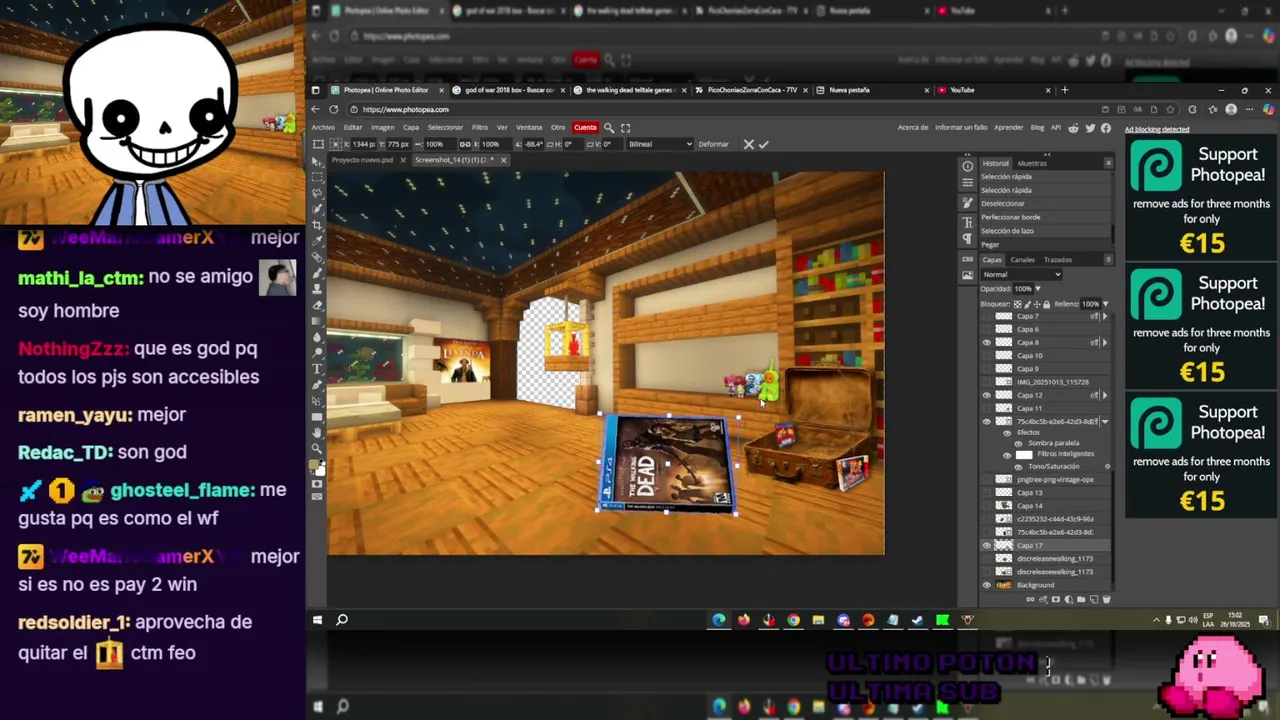
Task: Confirm the transform with the checkmark
Action: click(x=763, y=144)
